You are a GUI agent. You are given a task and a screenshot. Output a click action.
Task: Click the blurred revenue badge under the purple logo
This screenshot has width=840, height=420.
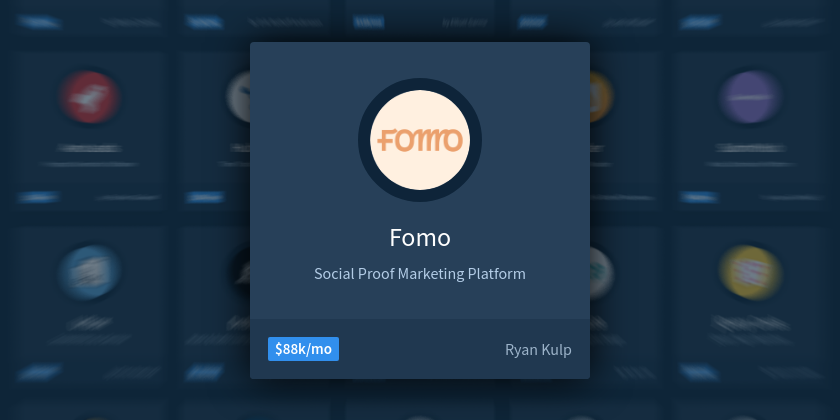(699, 197)
